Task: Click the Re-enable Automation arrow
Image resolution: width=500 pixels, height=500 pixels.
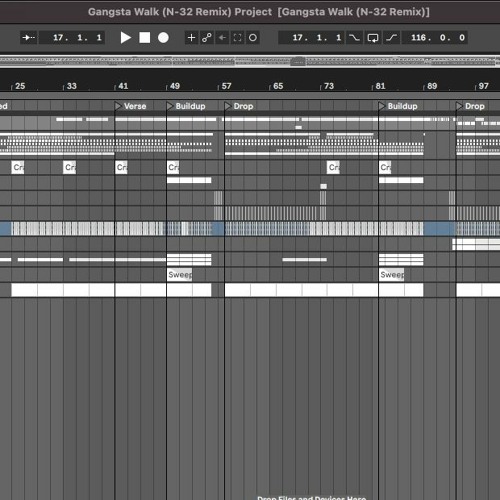Action: (x=222, y=38)
